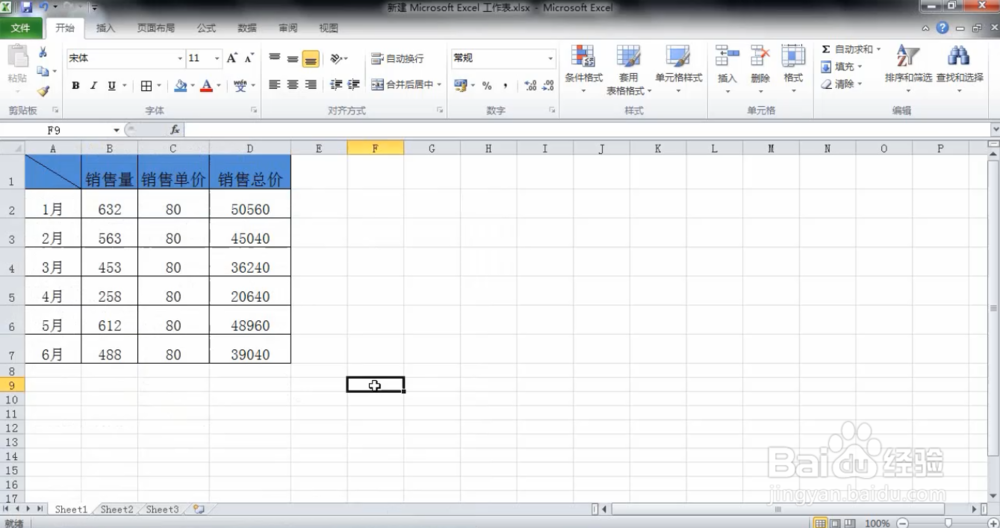Screen dimensions: 1000x528
Task: Open Sort and Filter (排序和筛选)
Action: [908, 69]
